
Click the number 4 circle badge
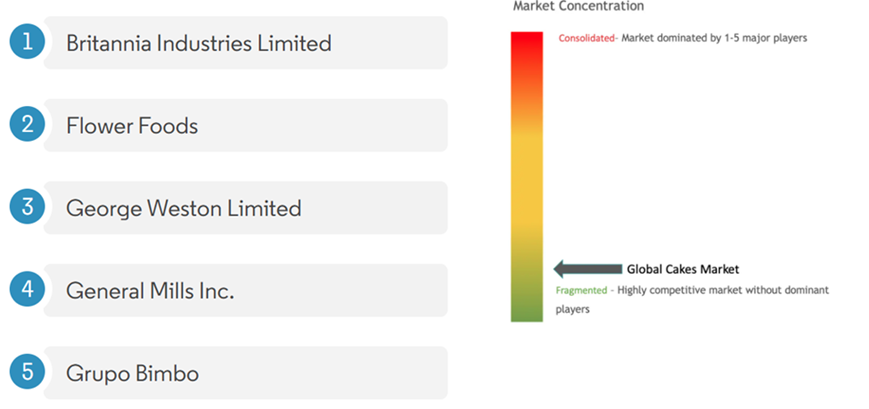coord(27,289)
